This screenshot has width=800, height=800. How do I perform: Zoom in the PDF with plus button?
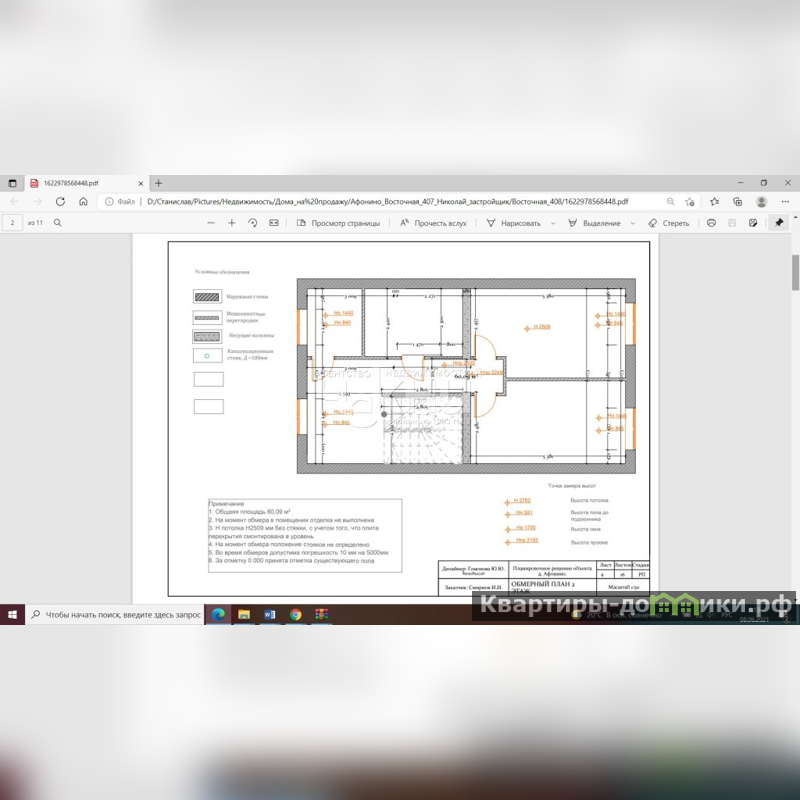[232, 223]
